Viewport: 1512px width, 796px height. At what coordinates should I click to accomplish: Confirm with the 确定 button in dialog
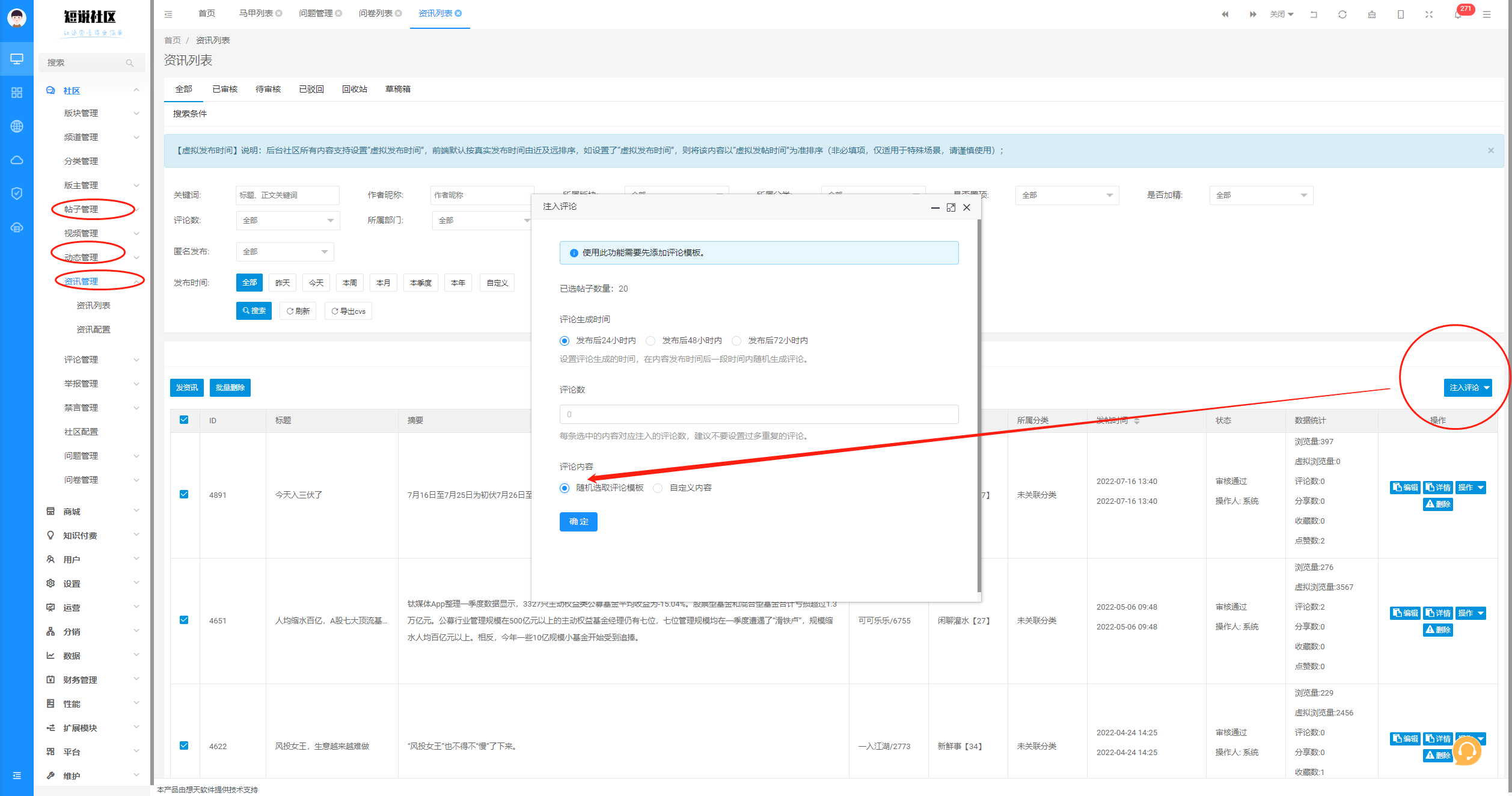(578, 522)
